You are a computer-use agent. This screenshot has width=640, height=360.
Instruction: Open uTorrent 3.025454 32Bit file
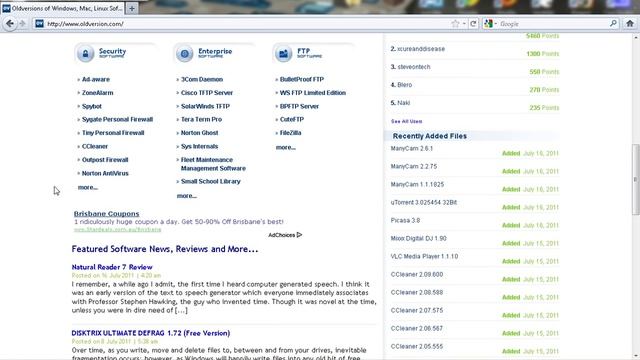pyautogui.click(x=424, y=202)
